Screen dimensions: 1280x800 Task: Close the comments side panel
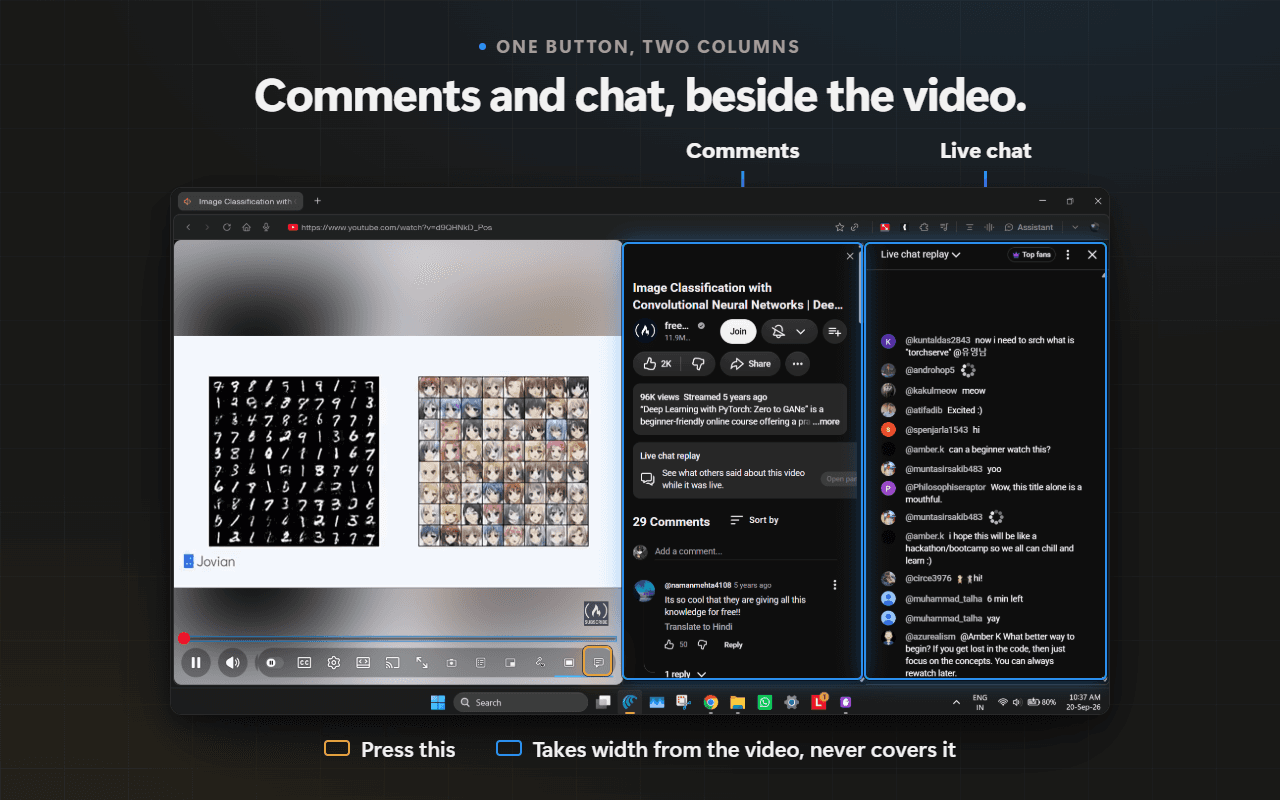[x=850, y=257]
